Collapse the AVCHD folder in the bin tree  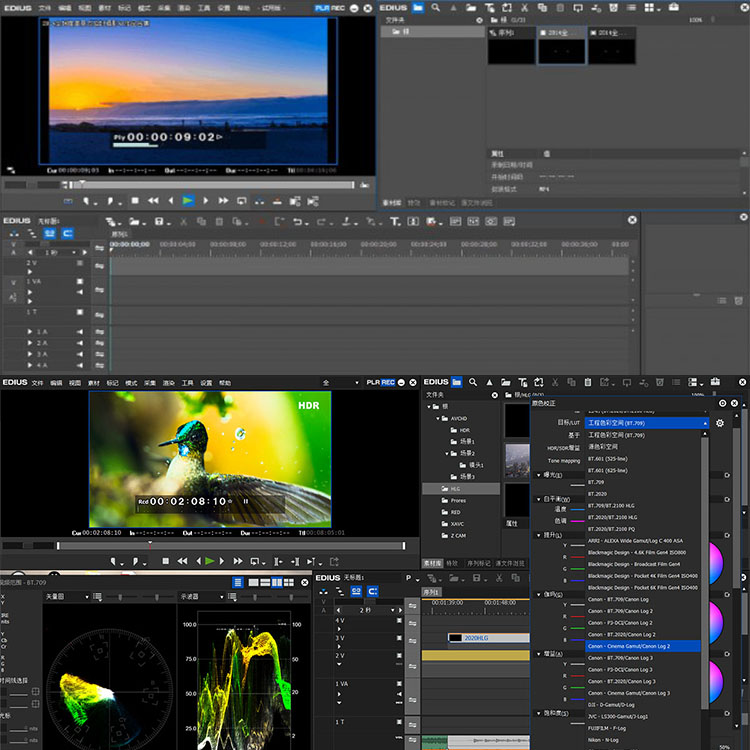[437, 419]
